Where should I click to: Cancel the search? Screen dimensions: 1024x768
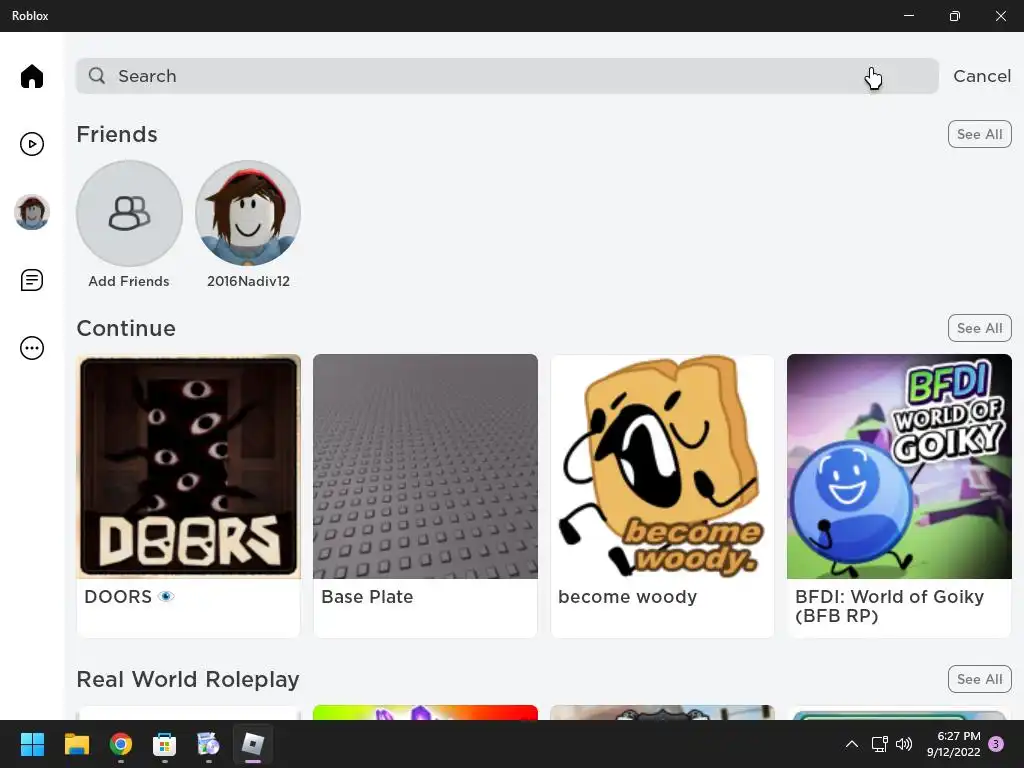(982, 76)
